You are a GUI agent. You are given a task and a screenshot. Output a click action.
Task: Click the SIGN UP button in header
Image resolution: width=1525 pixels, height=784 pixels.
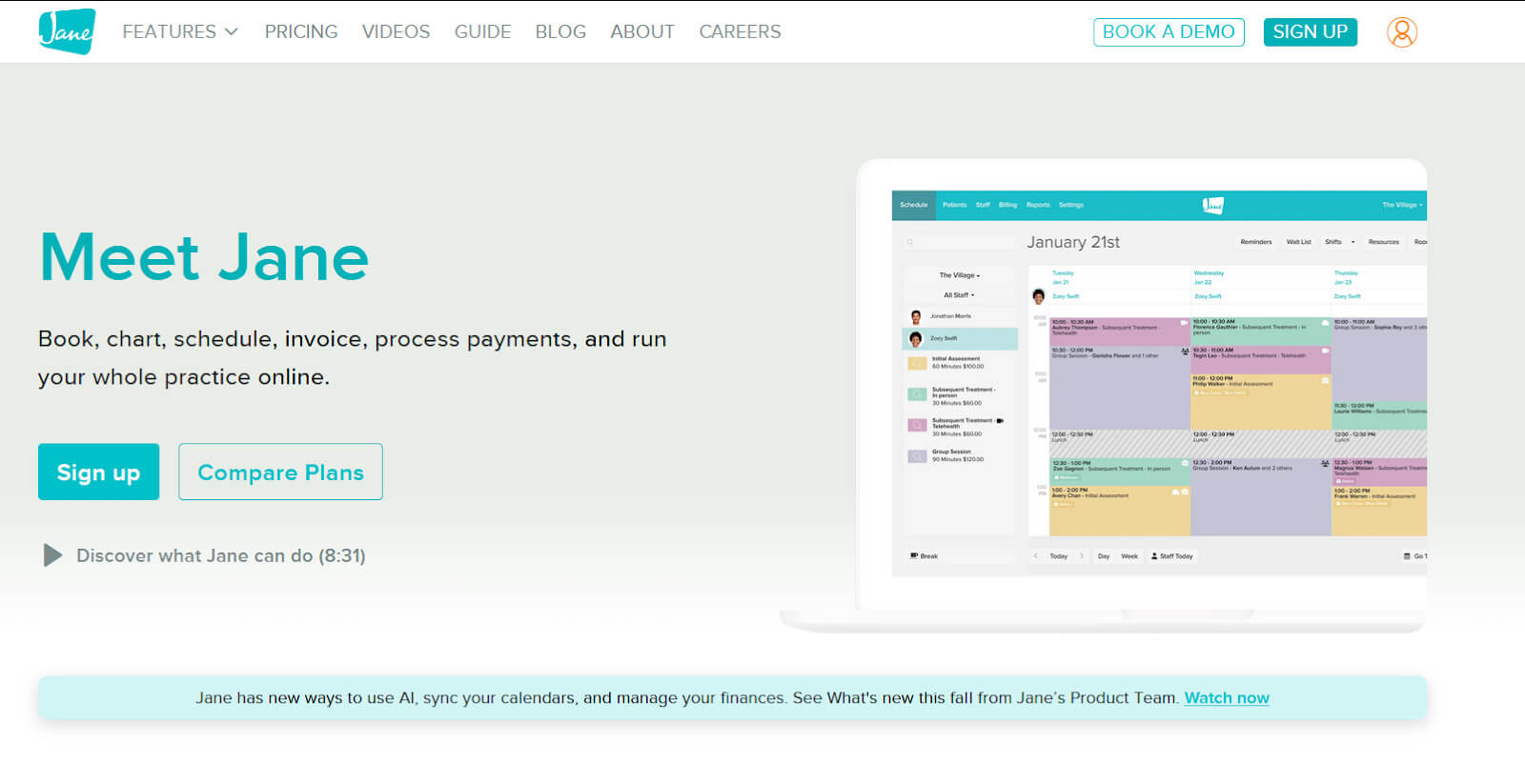click(1310, 31)
